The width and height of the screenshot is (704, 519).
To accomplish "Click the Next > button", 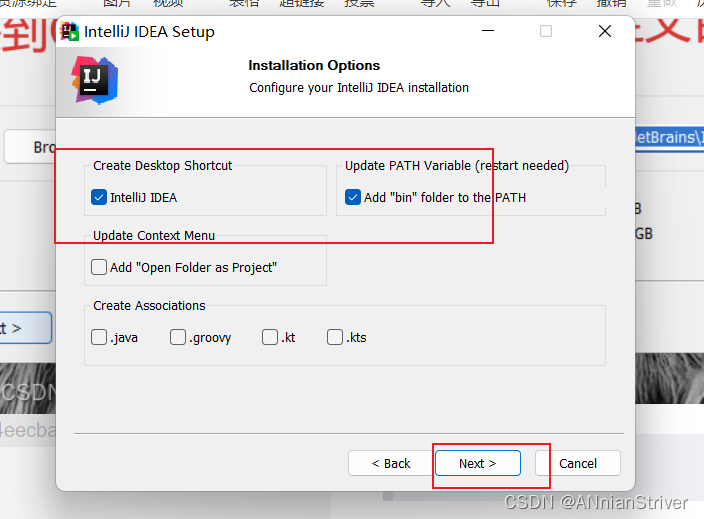I will point(478,463).
